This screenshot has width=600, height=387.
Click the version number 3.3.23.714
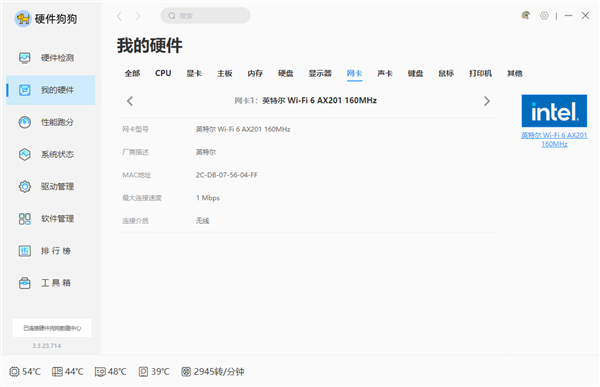47,346
